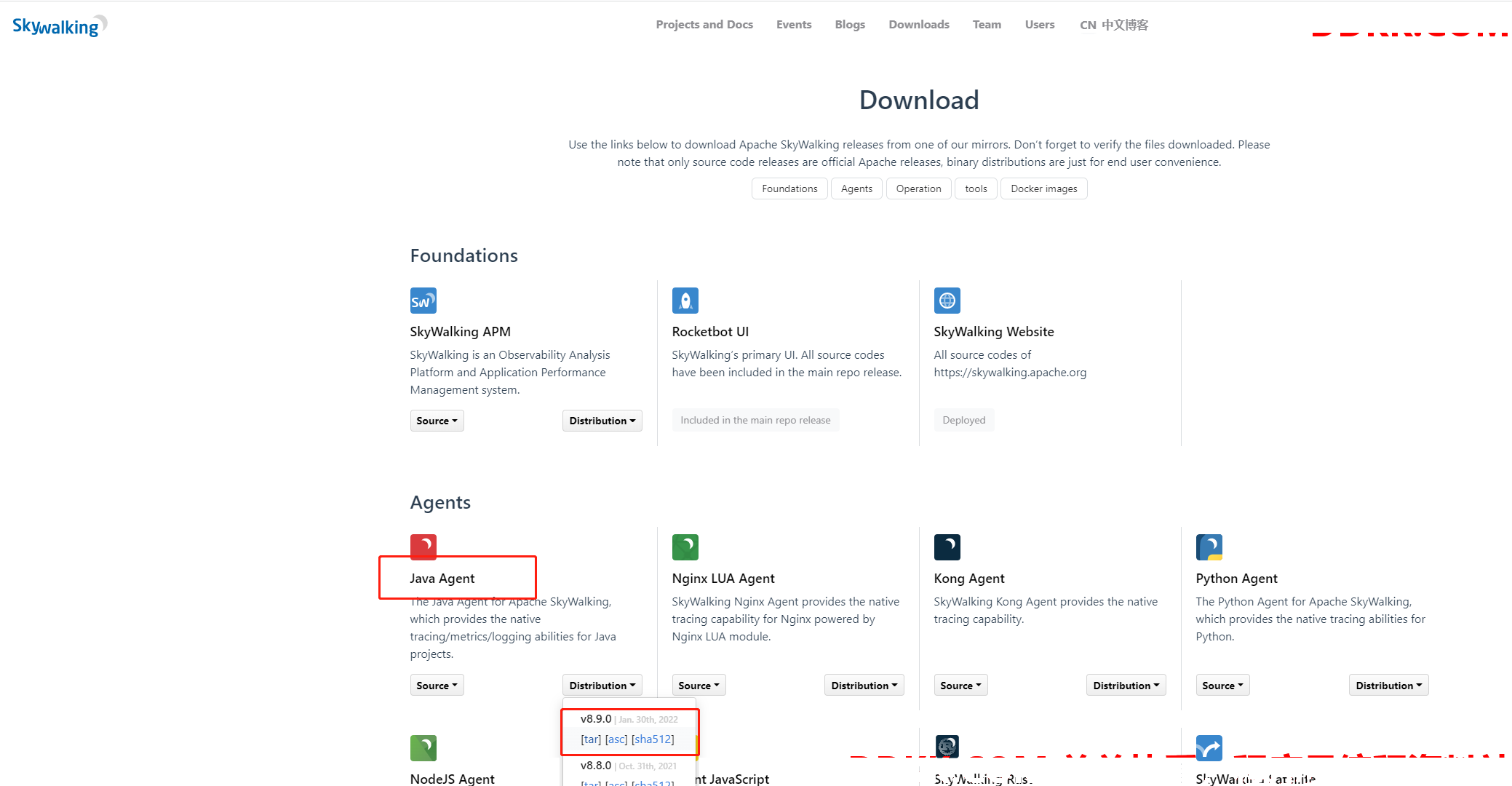Open the Team page
Viewport: 1512px width, 786px height.
pyautogui.click(x=987, y=25)
